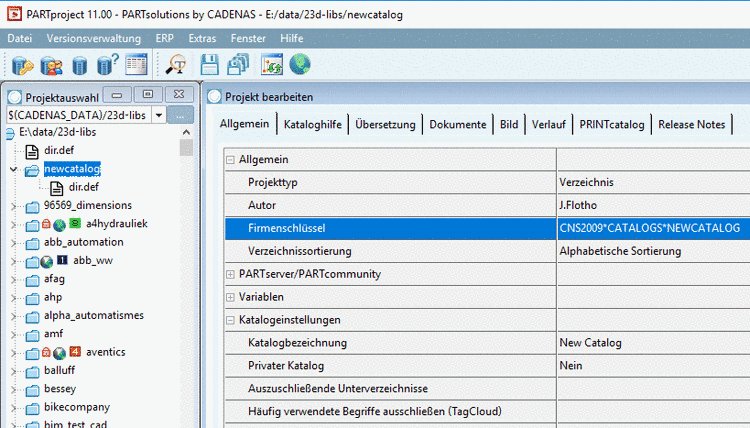Open the Fenster menu
This screenshot has width=750, height=428.
pyautogui.click(x=248, y=38)
